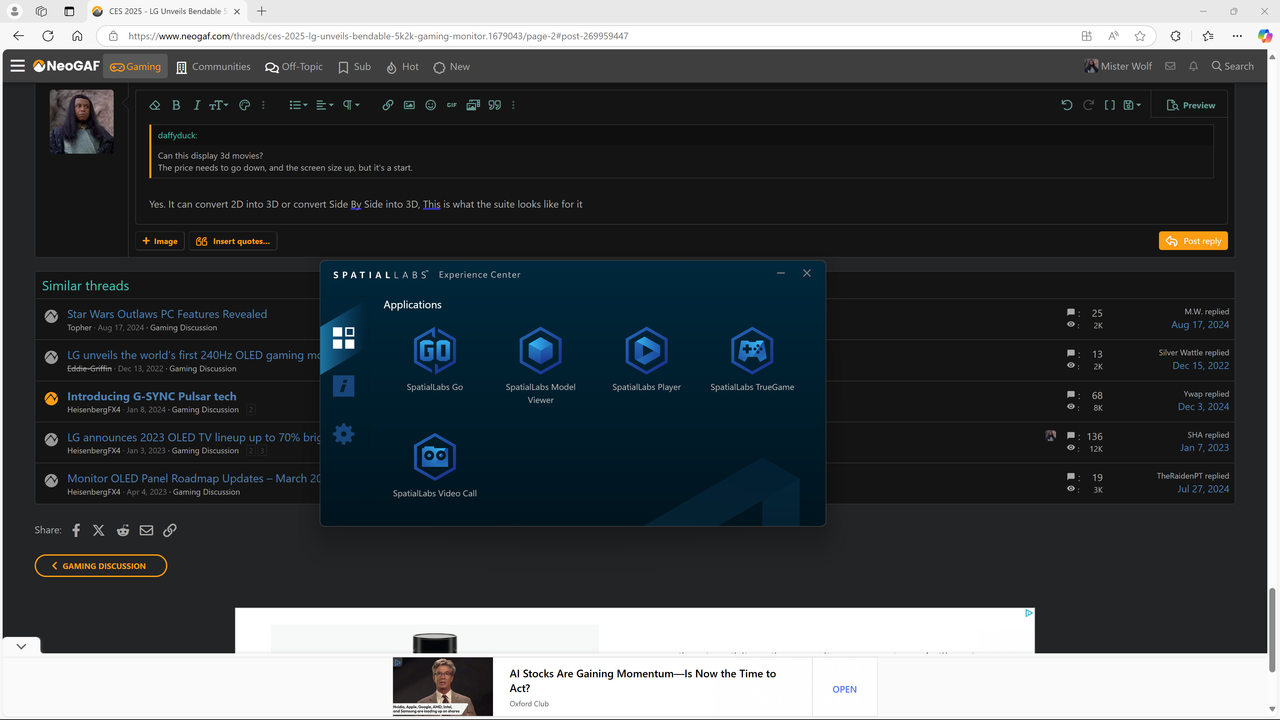
Task: Click the browser address bar
Action: 590,36
